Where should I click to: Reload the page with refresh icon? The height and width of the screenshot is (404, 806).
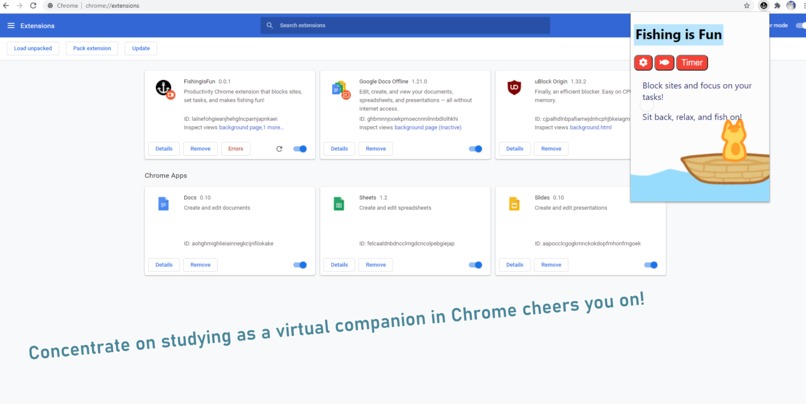33,6
